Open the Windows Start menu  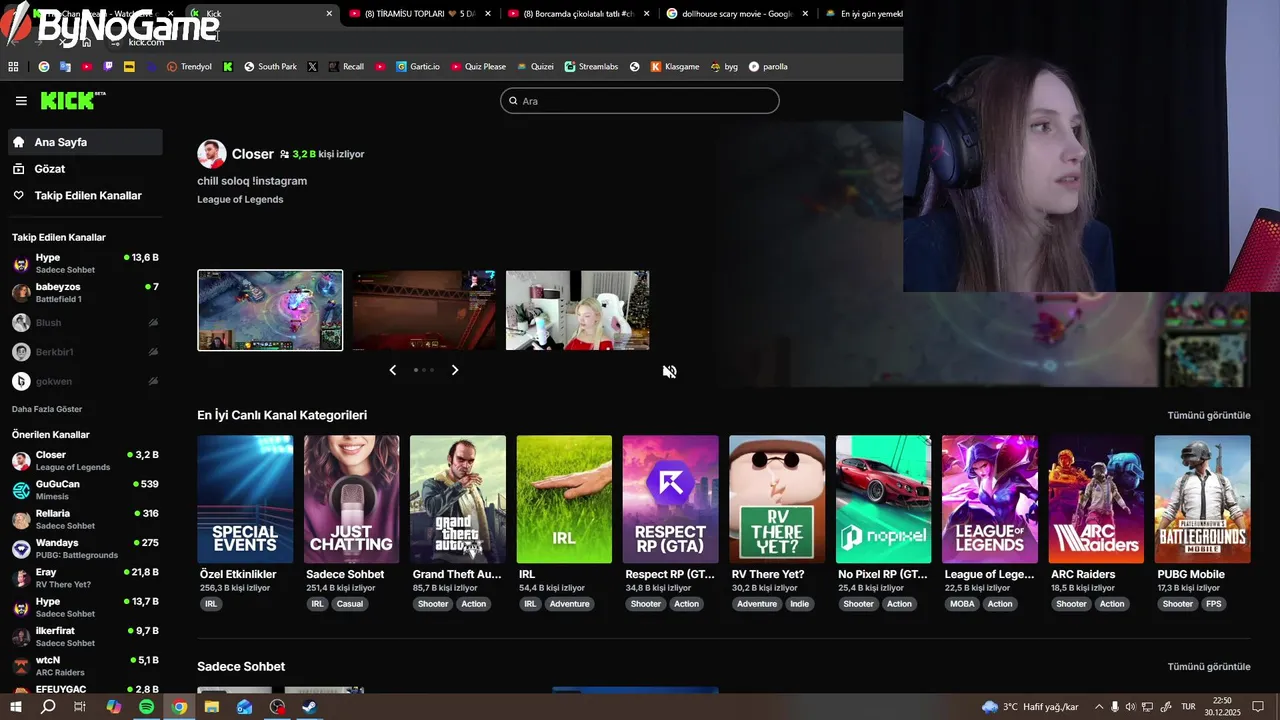coord(16,707)
